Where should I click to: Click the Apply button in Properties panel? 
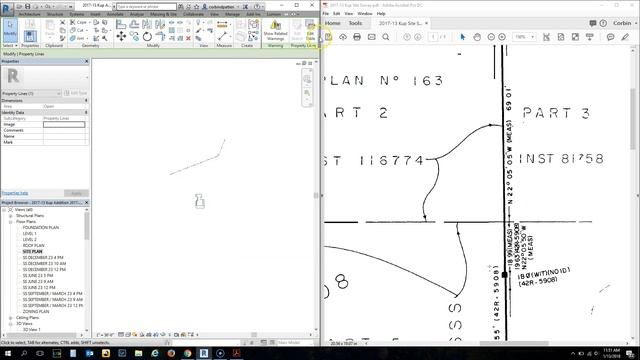tap(76, 193)
